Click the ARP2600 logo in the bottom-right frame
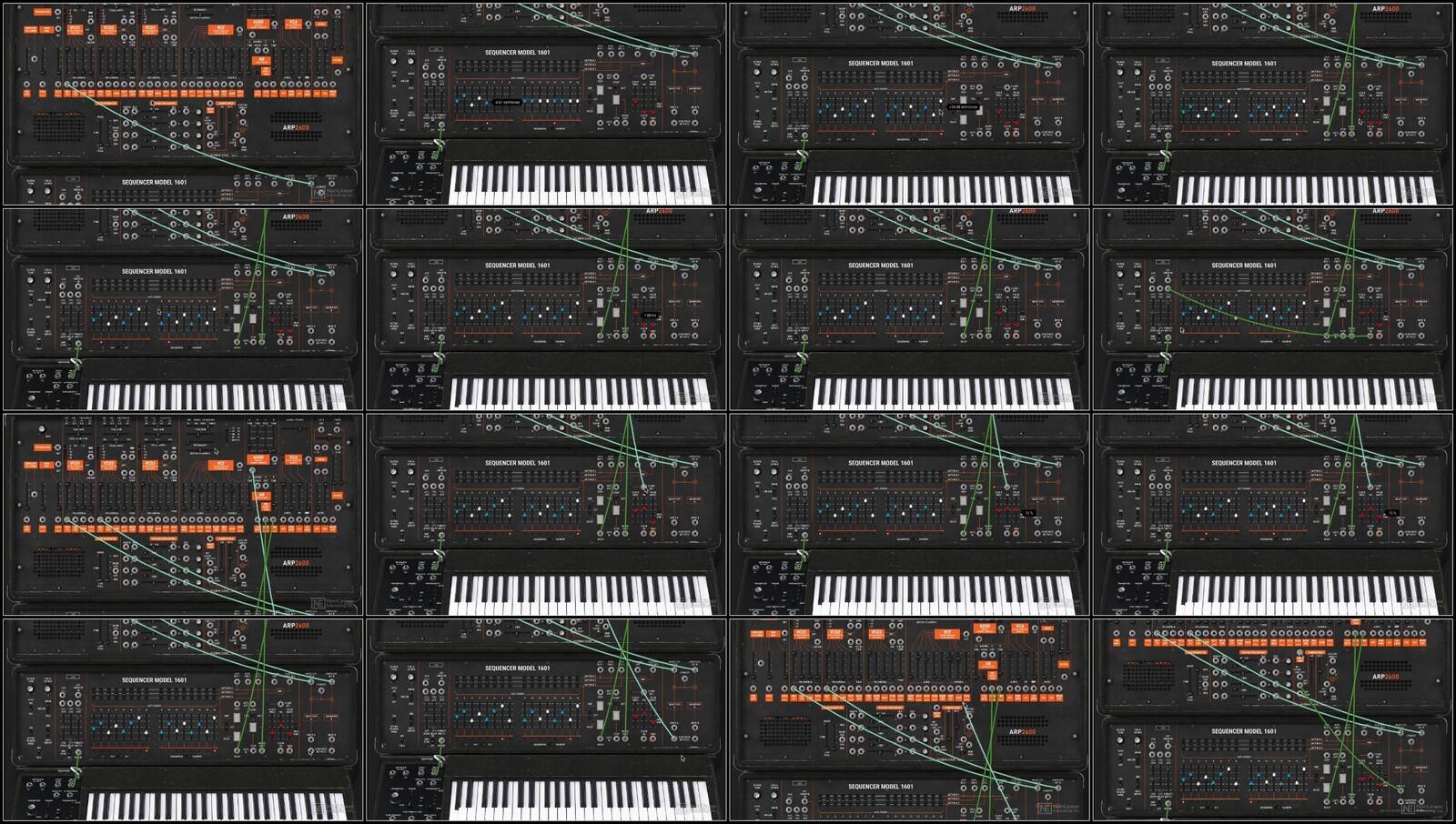 1385,677
